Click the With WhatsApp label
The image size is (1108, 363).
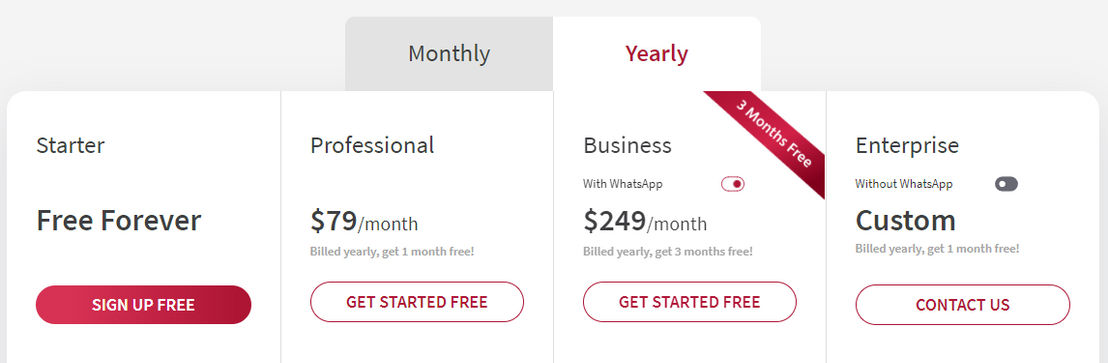623,184
